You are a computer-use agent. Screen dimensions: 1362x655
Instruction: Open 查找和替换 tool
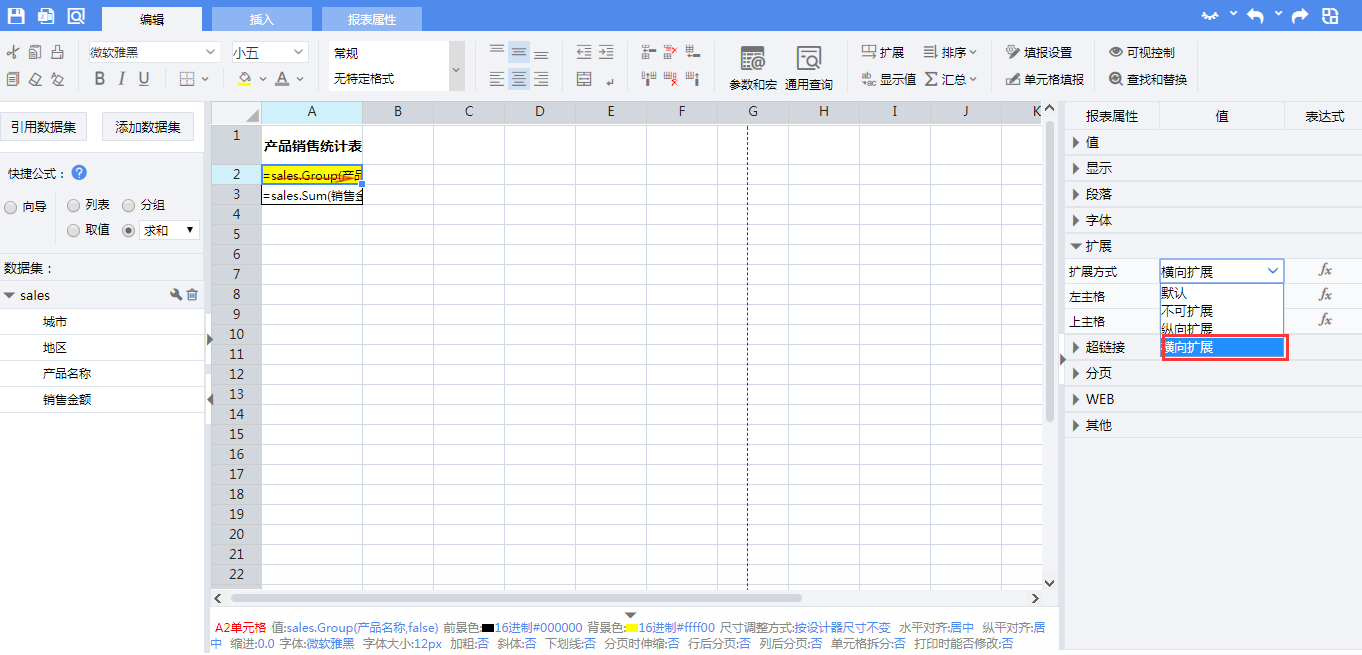click(1147, 79)
